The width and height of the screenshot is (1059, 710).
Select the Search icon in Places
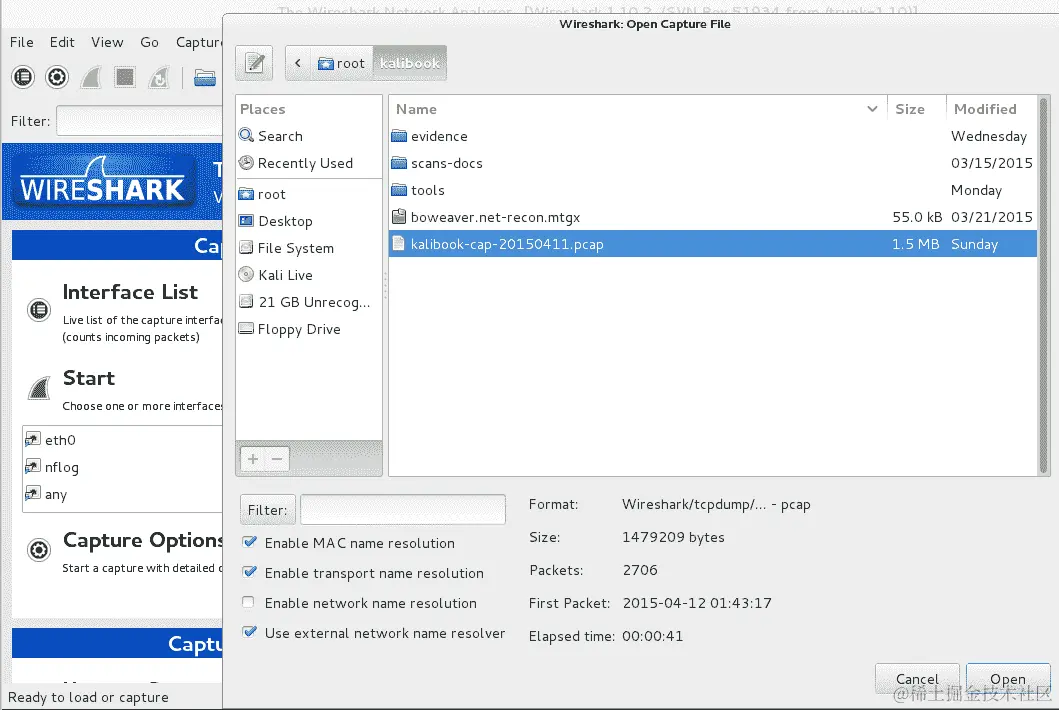point(247,135)
